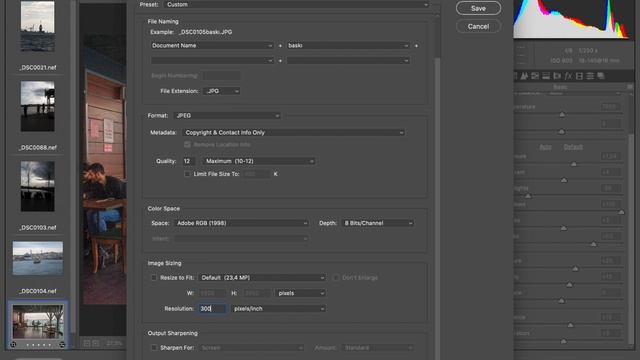Open the Metadata Copyright & Contact Info dropdown
Screen dimensions: 640x360
[x=293, y=133]
